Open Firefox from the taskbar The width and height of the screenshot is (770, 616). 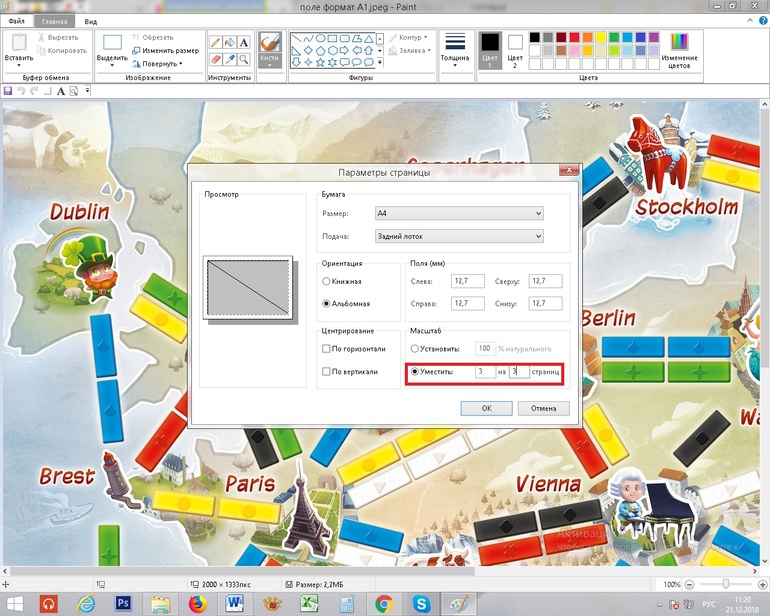point(196,603)
